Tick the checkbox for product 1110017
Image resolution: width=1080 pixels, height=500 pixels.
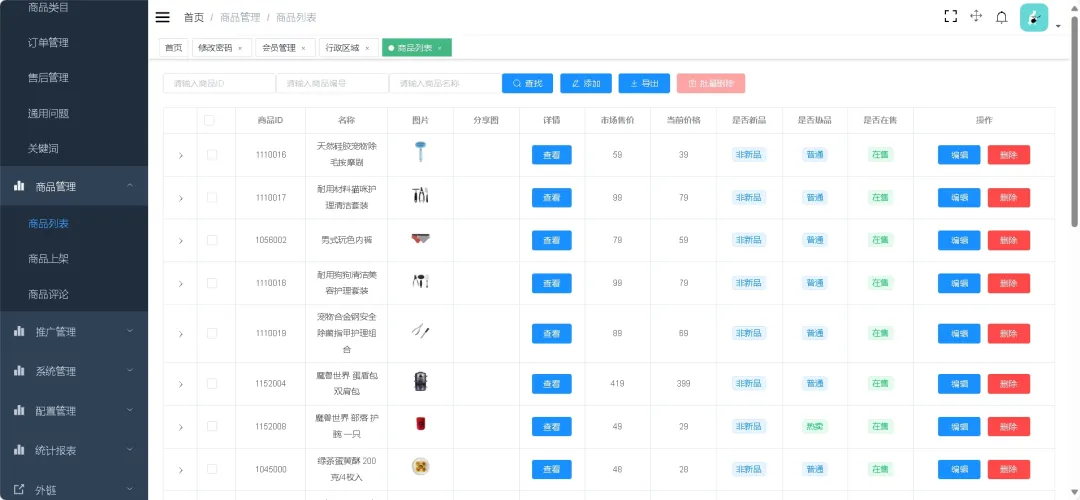coord(211,197)
